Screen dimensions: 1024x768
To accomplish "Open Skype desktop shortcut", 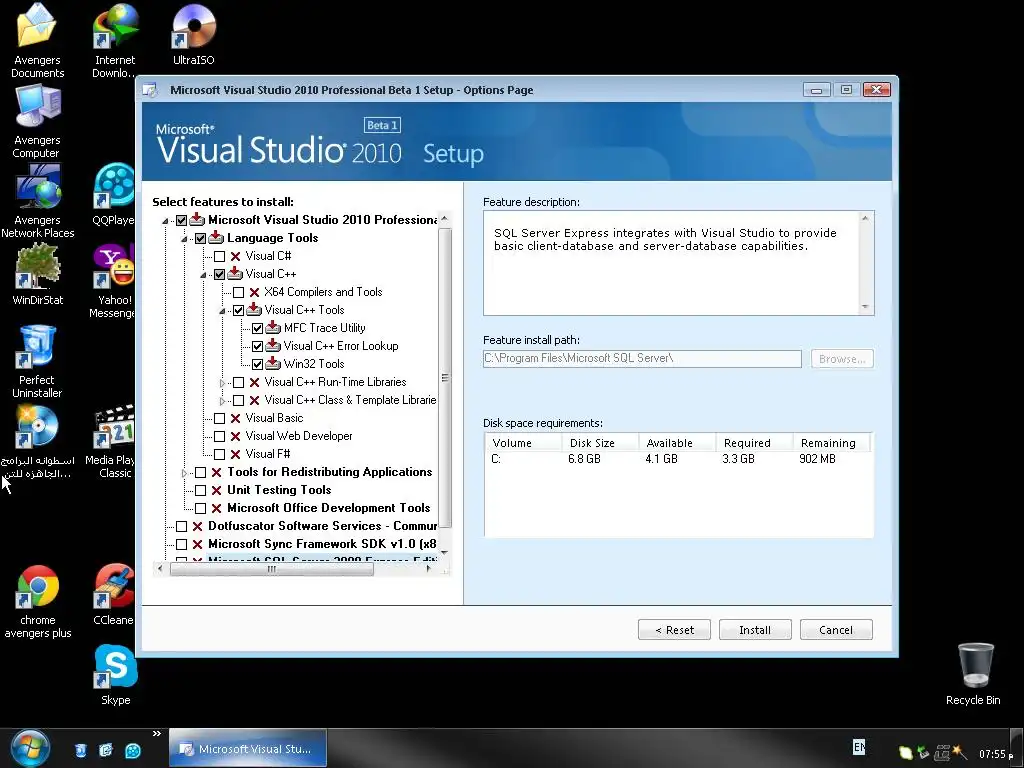I will (116, 675).
